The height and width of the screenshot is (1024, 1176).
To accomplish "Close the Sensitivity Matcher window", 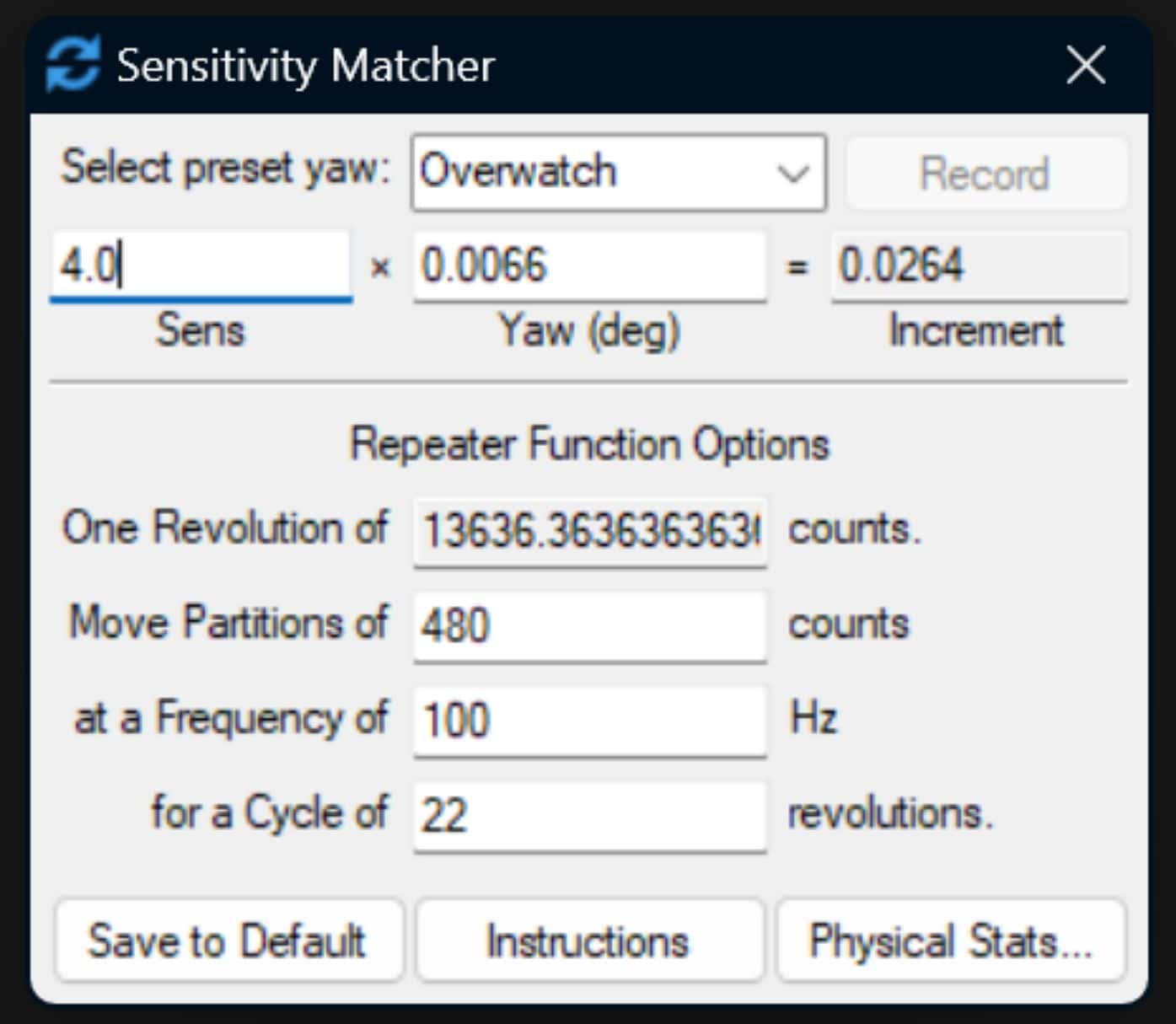I will point(1085,65).
